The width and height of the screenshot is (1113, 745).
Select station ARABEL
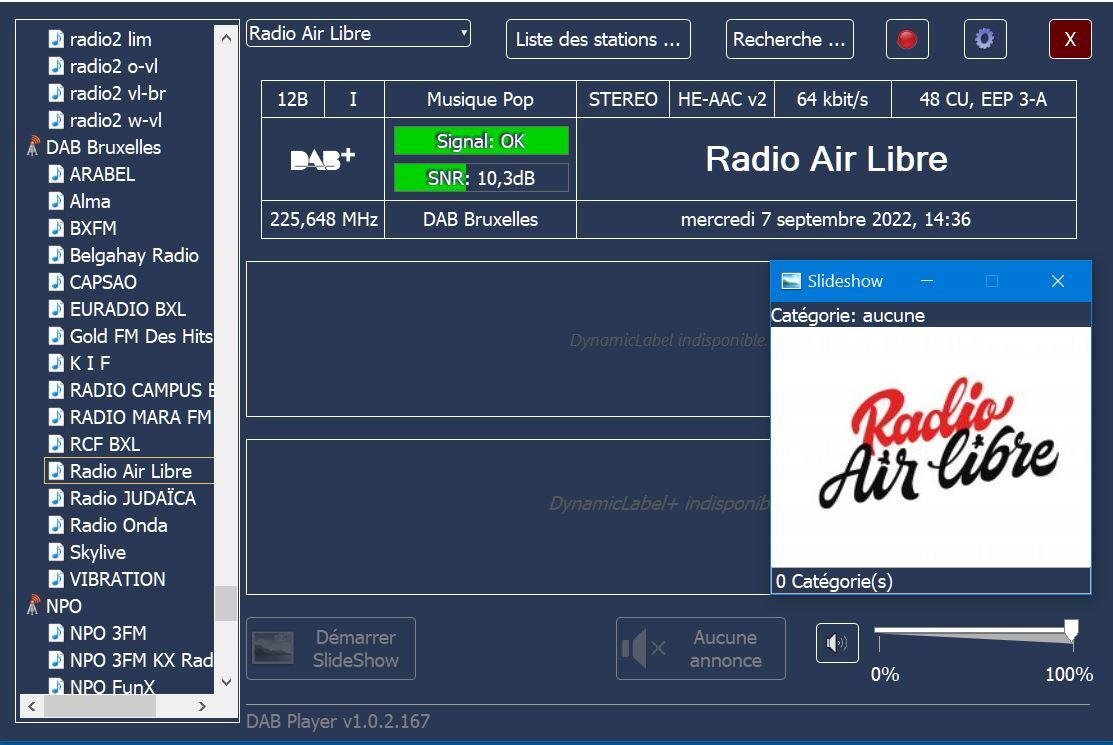102,174
